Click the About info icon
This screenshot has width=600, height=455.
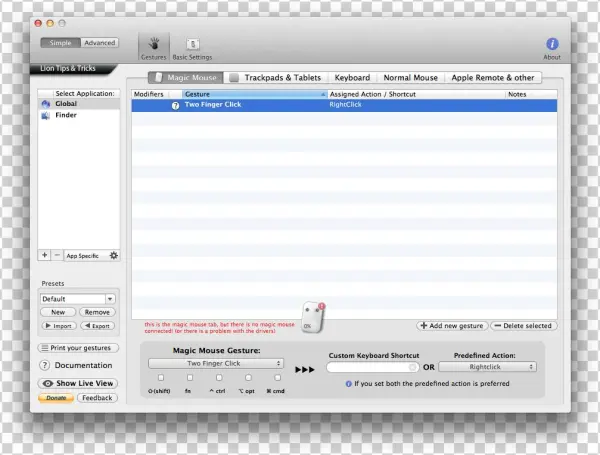click(552, 45)
